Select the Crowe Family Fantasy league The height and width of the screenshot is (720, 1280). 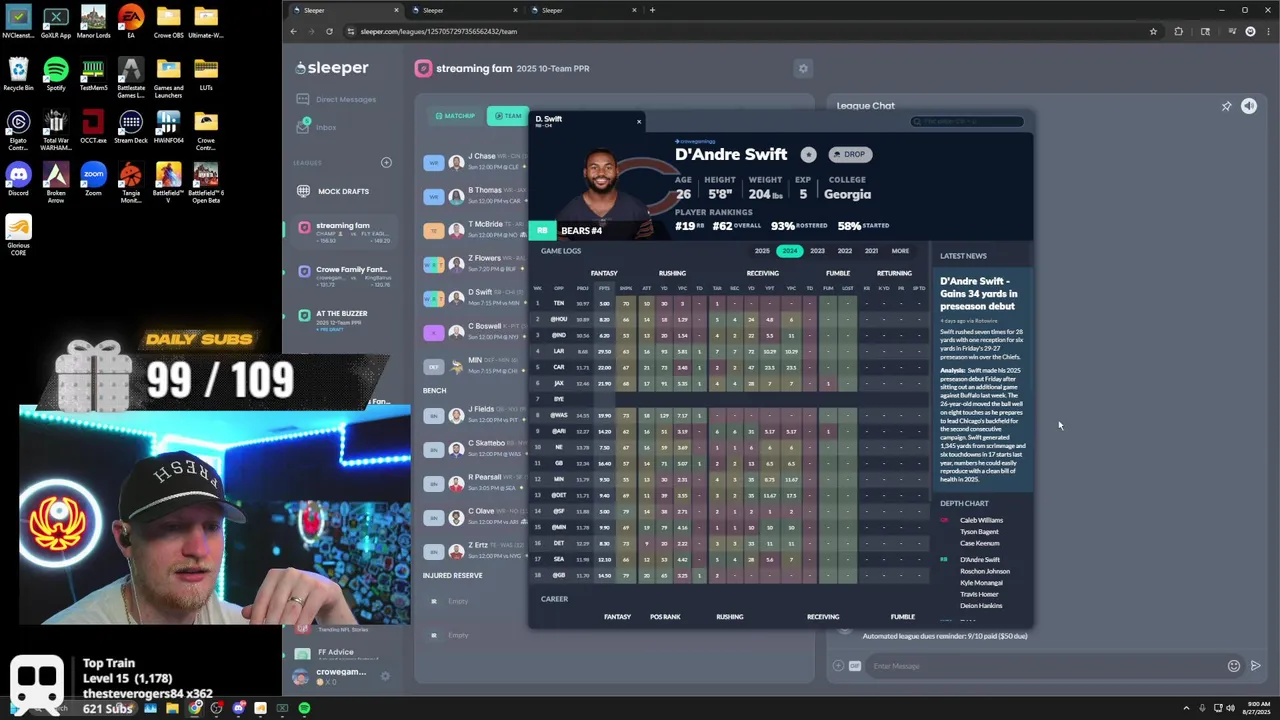(343, 275)
